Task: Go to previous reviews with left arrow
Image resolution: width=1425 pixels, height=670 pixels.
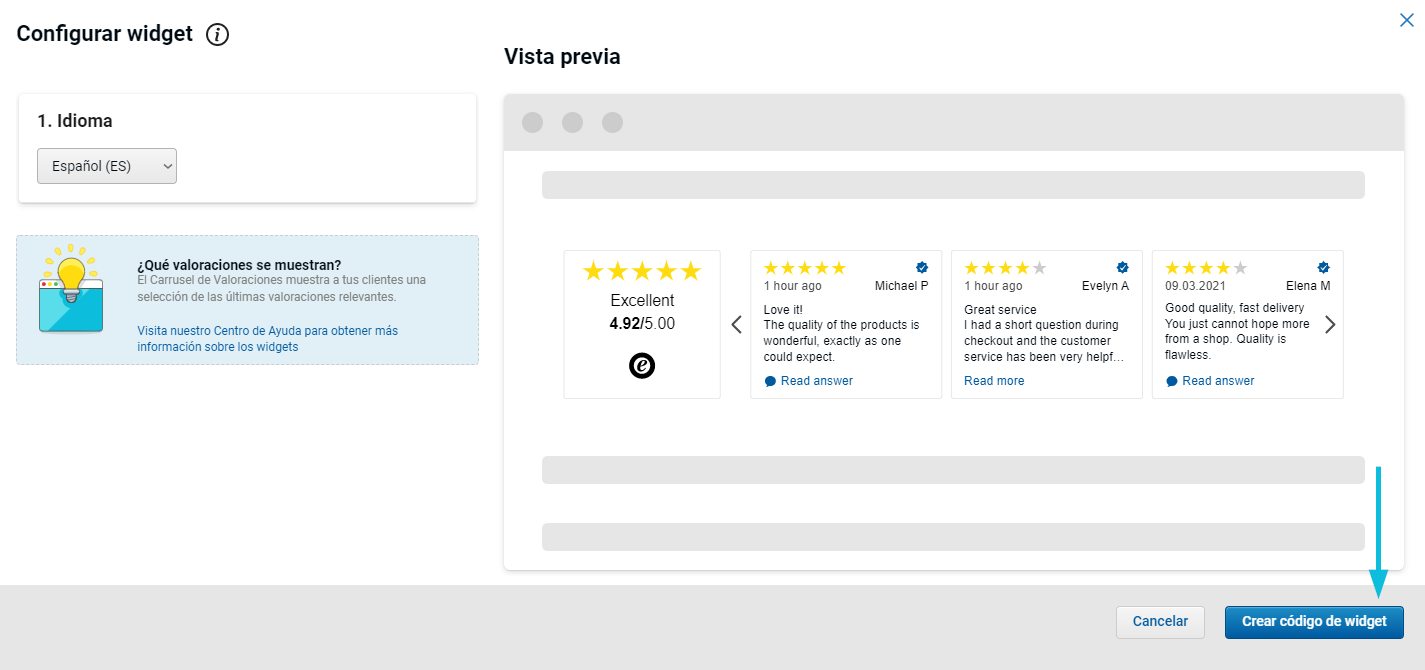Action: click(x=737, y=324)
